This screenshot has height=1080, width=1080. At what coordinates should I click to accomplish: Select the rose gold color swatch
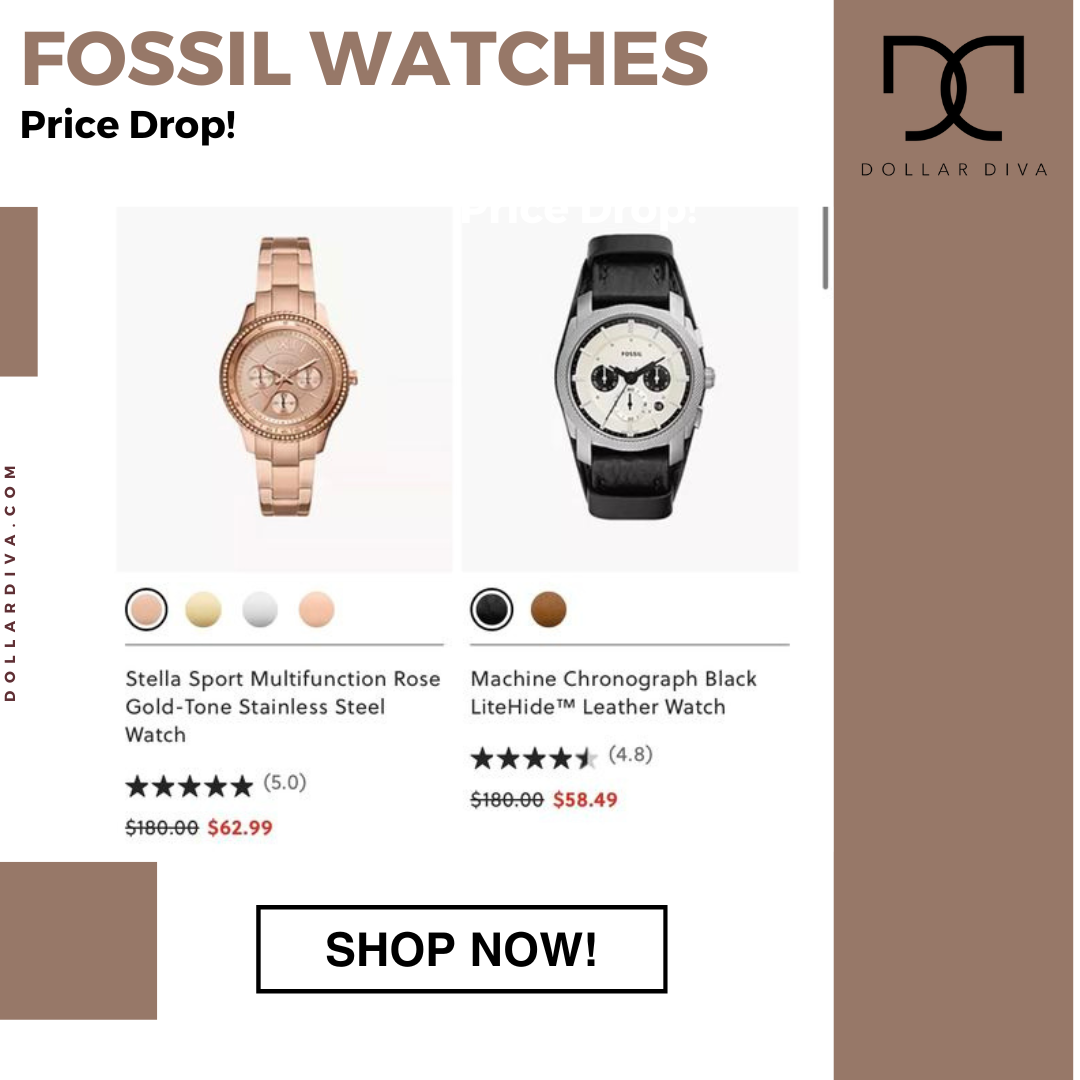[x=146, y=610]
